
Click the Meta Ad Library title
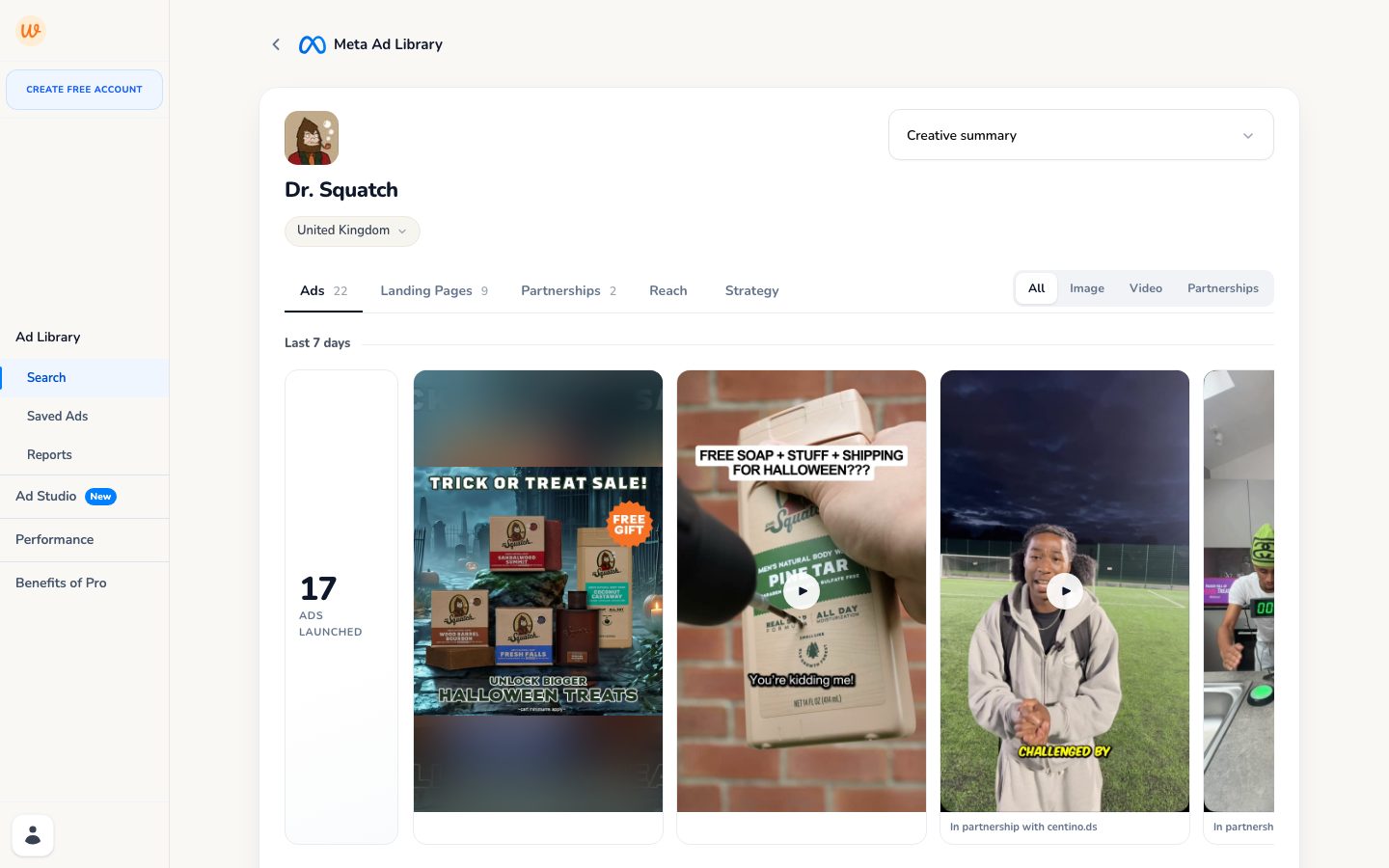pyautogui.click(x=388, y=44)
